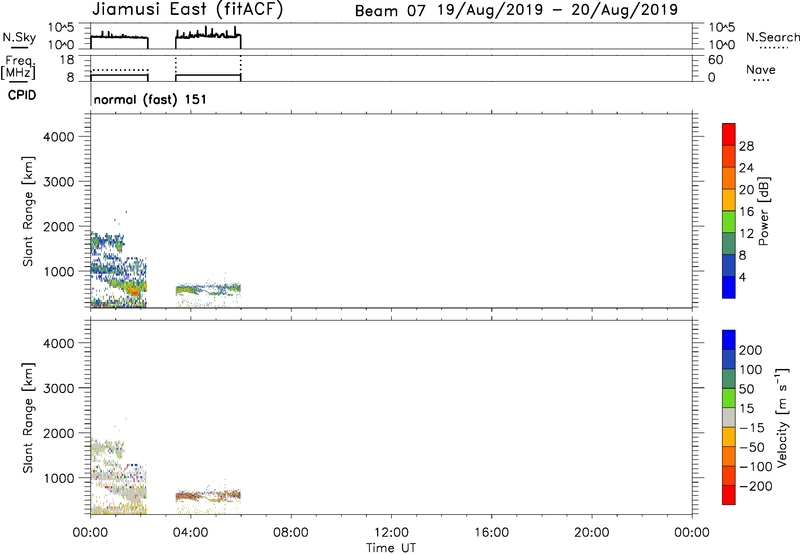Click the -50 label on the velocity colorbar
The image size is (800, 554).
point(752,447)
